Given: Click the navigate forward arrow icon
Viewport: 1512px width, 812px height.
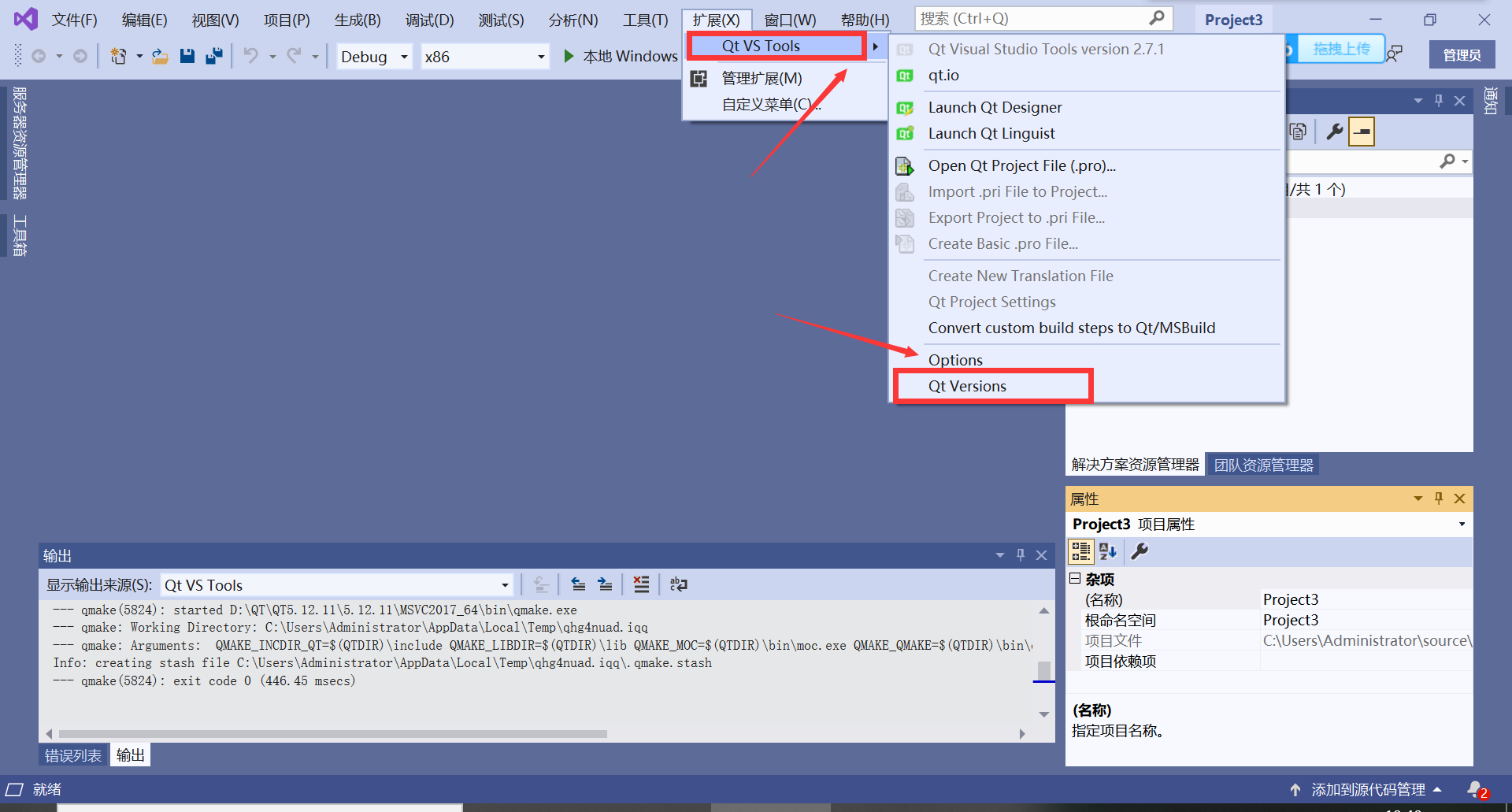Looking at the screenshot, I should click(80, 56).
